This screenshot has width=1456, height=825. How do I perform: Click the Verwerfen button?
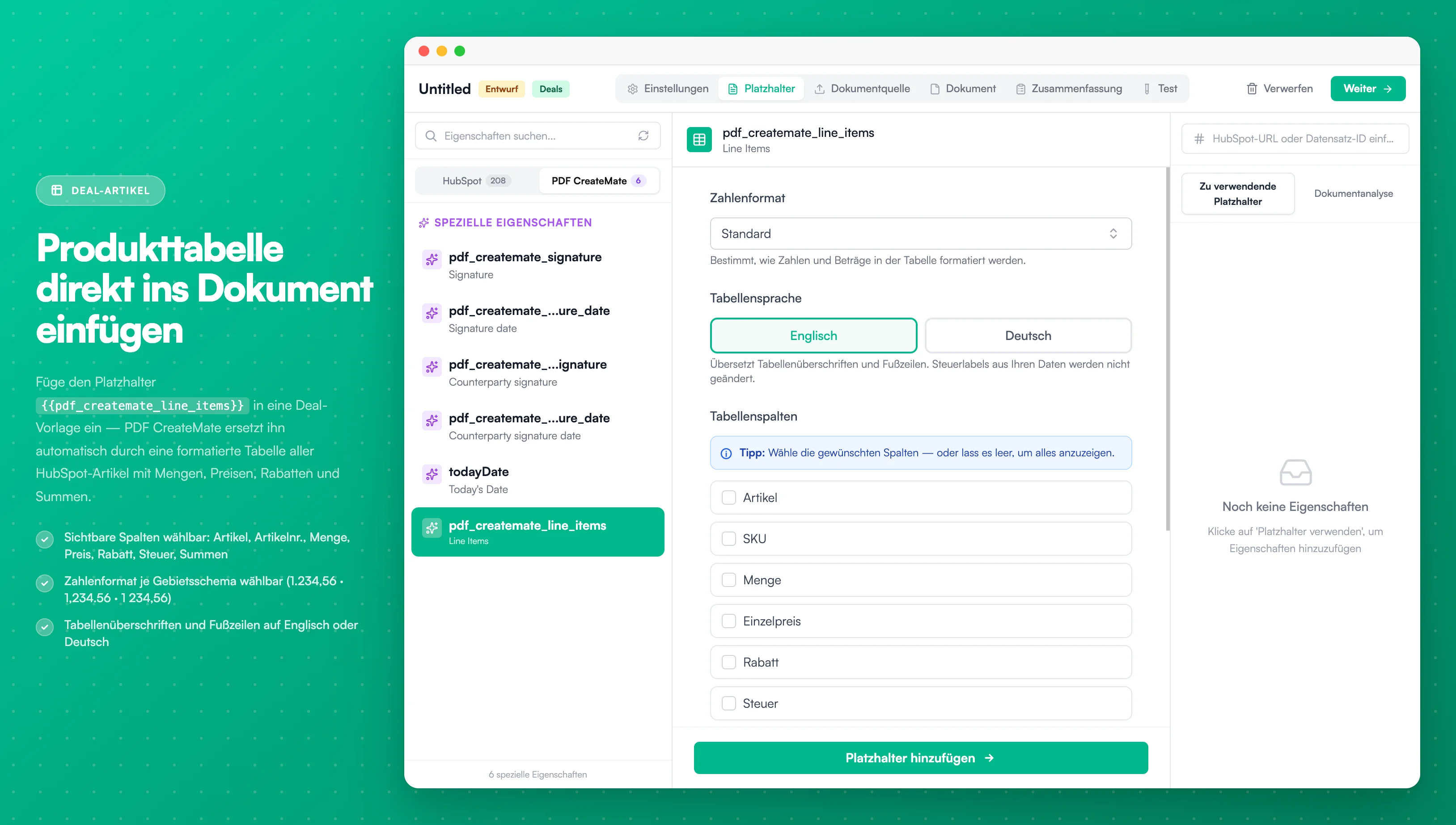tap(1279, 89)
